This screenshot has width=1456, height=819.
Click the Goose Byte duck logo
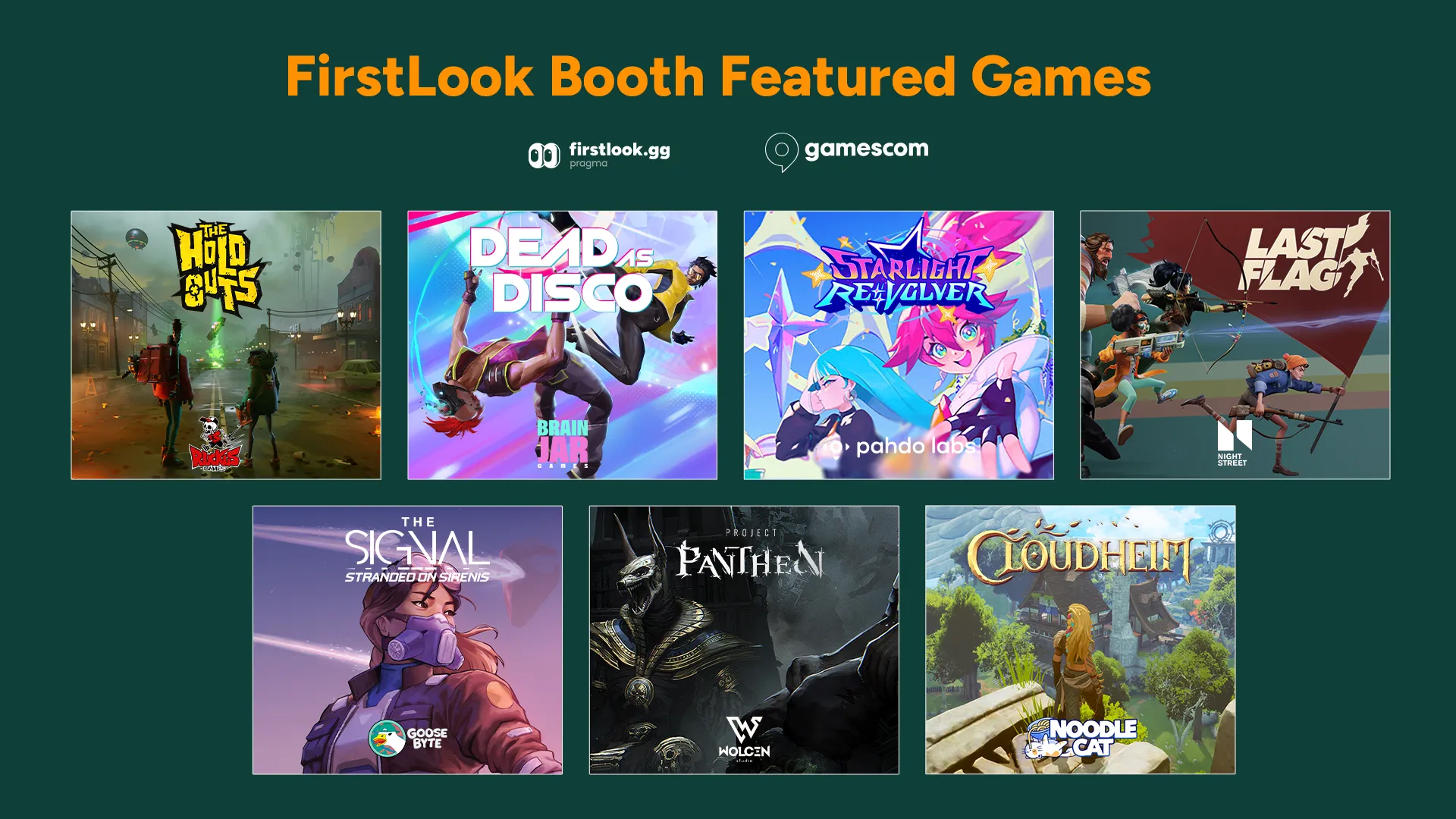pos(408,738)
